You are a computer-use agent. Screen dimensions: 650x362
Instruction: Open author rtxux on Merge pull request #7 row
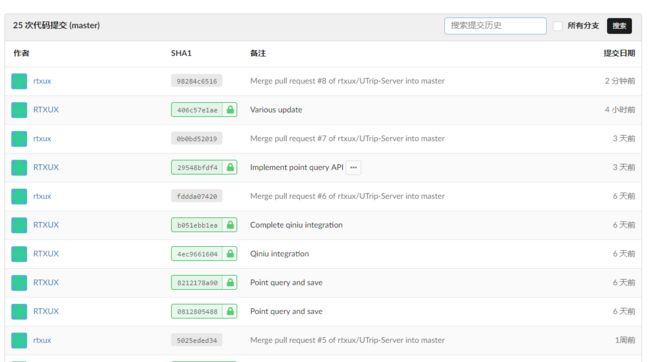42,138
